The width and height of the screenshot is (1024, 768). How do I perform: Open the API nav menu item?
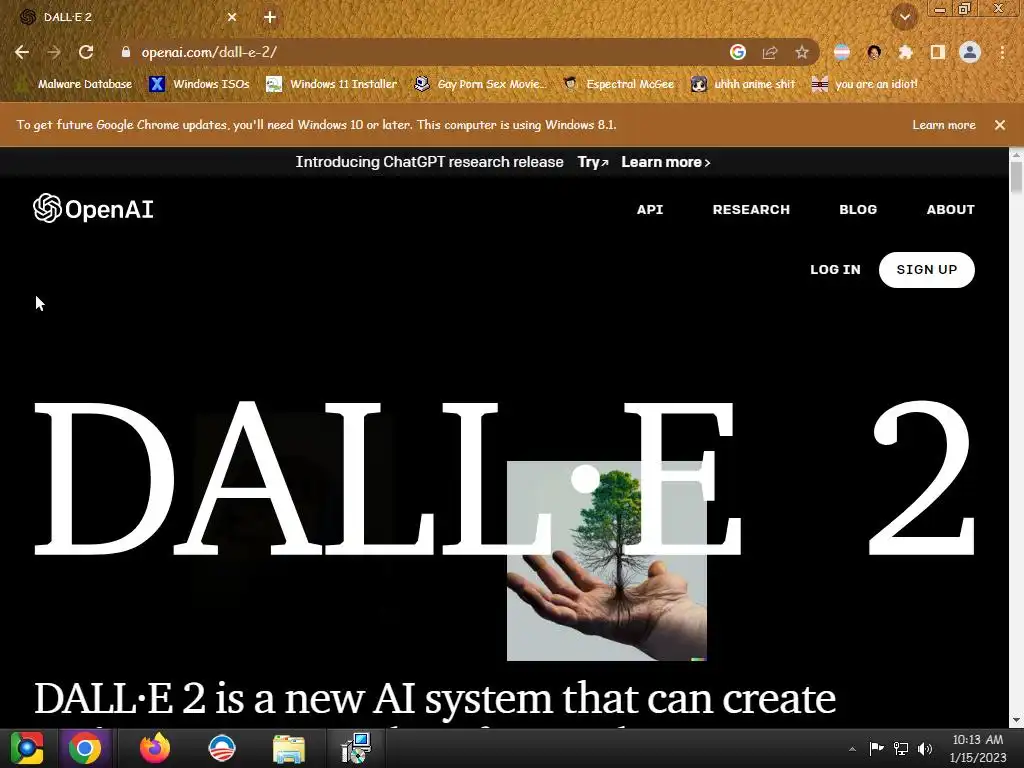650,210
